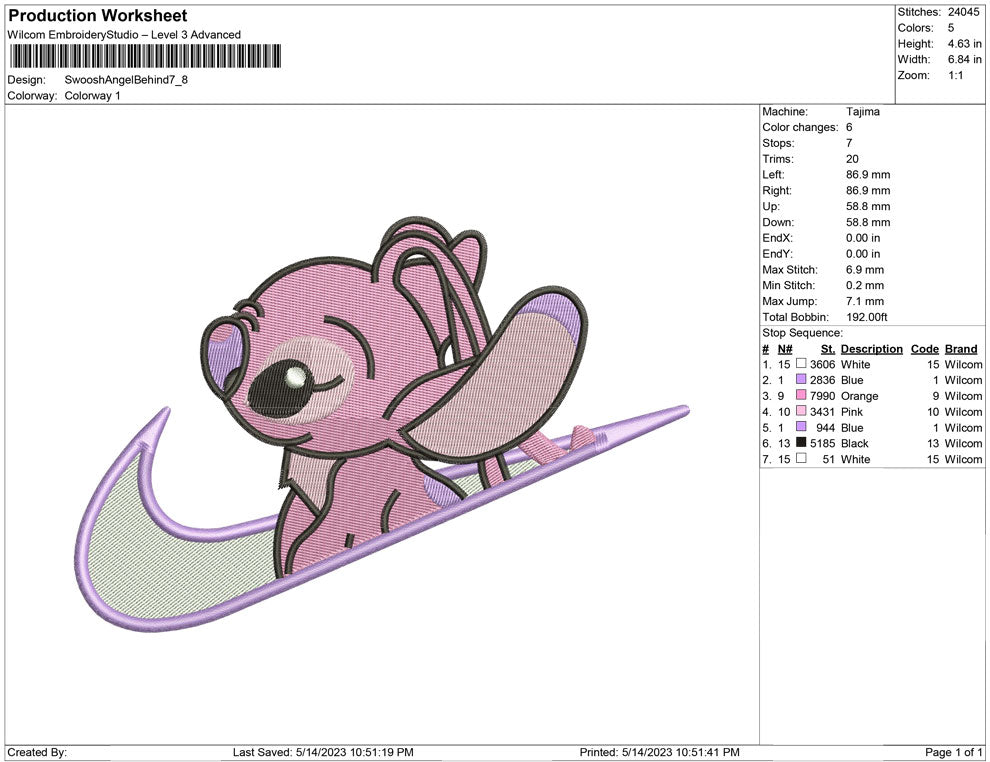Screen dimensions: 990x762
Task: Click the 'Left:' measurement label
Action: [773, 174]
